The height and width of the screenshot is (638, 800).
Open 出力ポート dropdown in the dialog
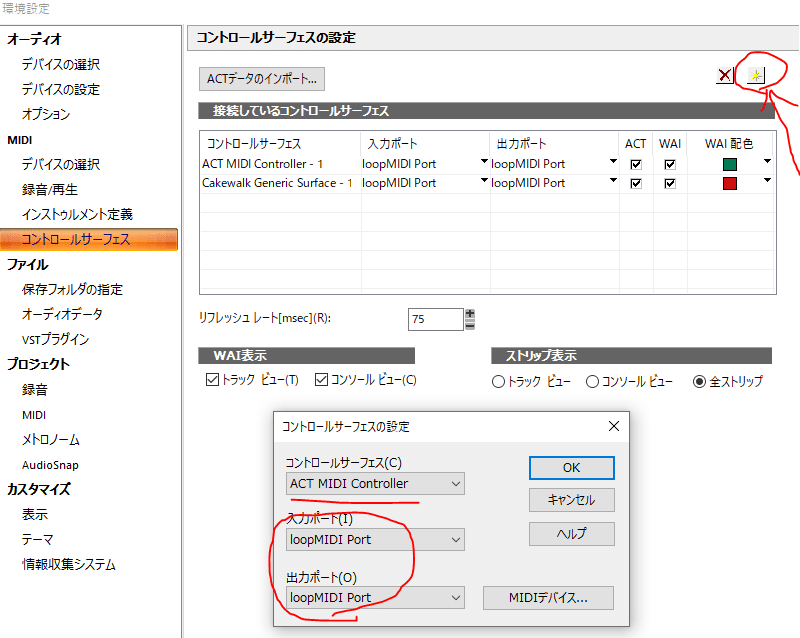456,597
